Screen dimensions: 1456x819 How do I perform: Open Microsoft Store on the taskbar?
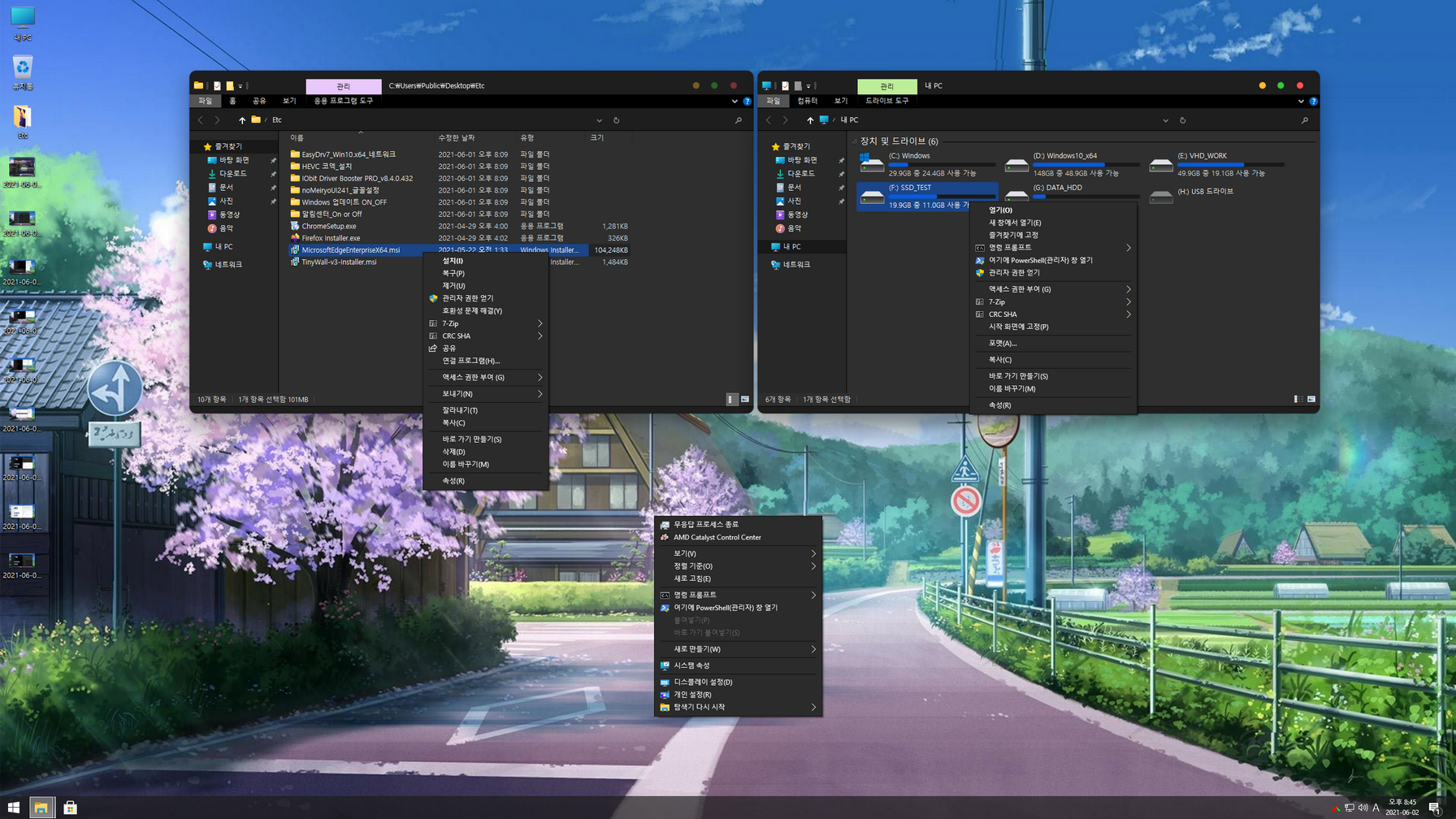(x=70, y=808)
